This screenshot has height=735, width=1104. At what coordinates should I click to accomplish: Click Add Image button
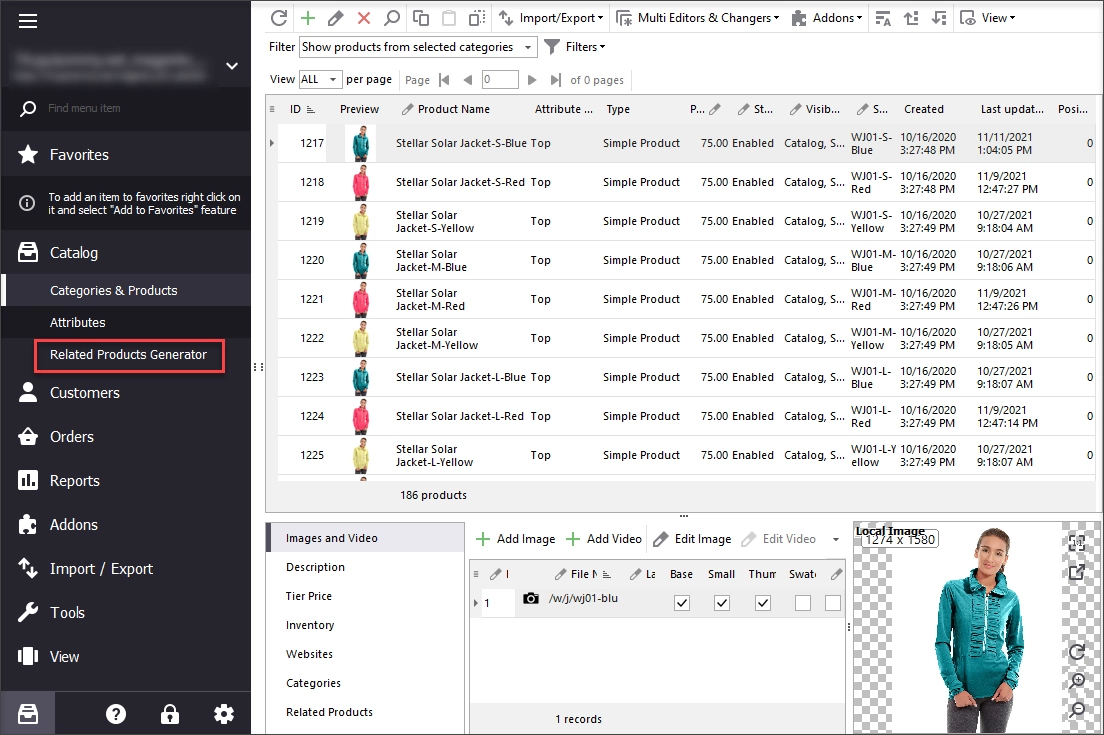(515, 539)
